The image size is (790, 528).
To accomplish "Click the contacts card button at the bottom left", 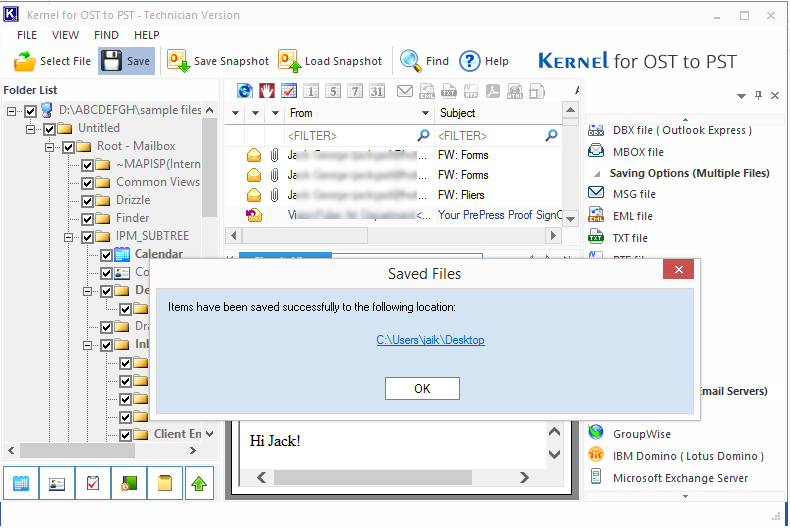I will 57,483.
